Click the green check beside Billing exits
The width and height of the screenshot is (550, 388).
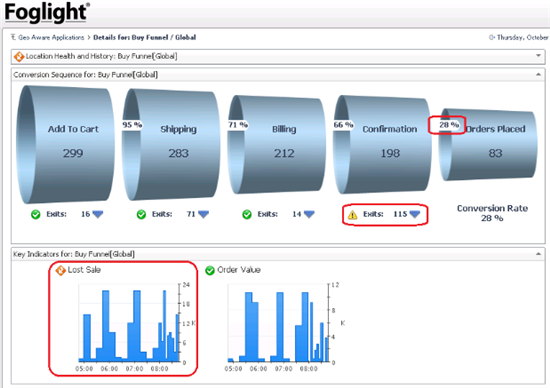[247, 214]
